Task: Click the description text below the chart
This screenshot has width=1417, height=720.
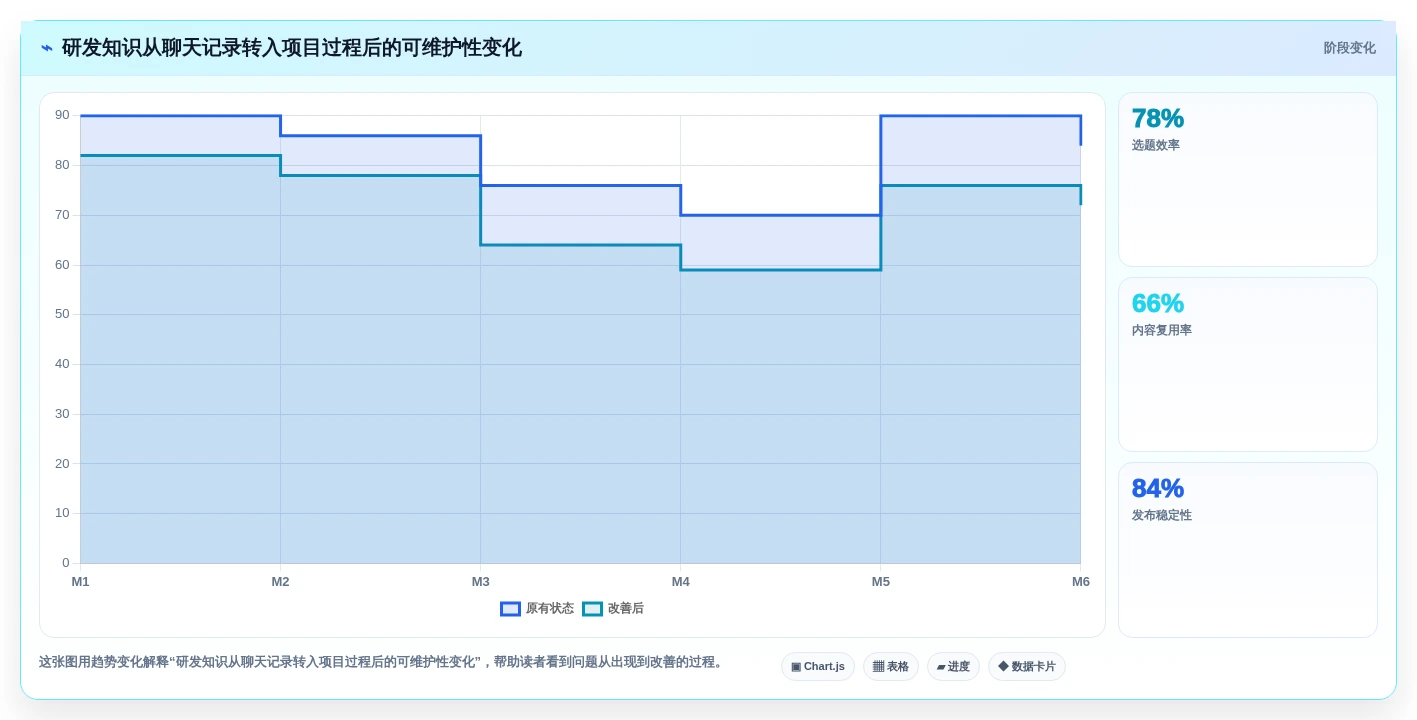Action: coord(383,662)
